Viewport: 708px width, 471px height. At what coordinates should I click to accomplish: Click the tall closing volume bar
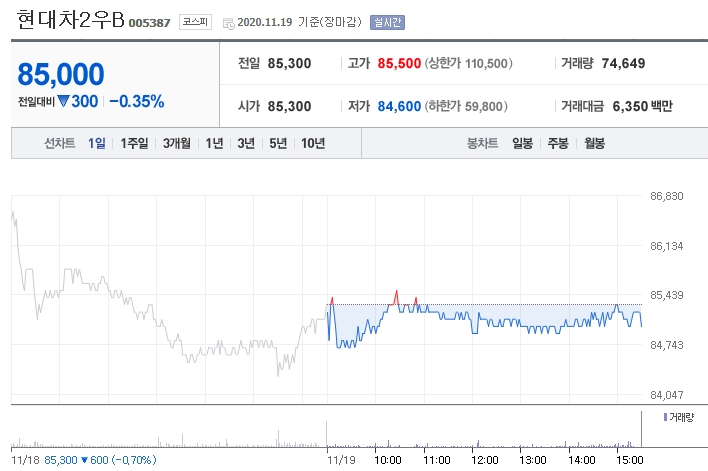point(641,429)
